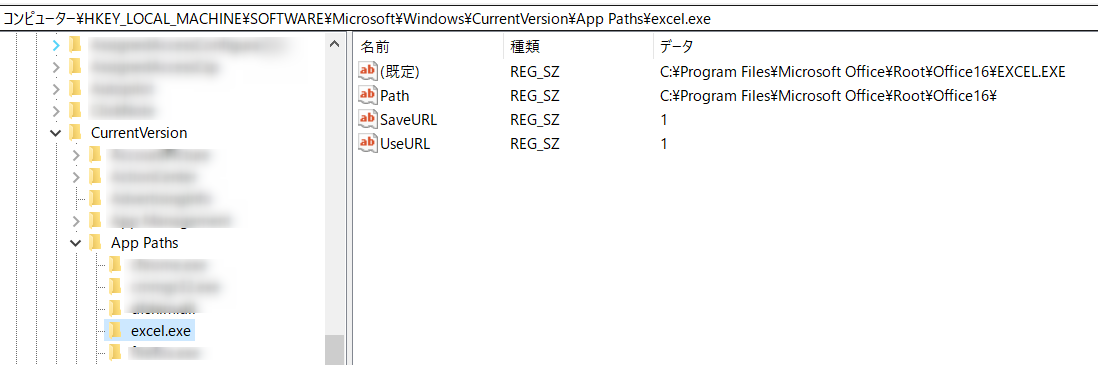Click the CurrentVersion folder icon
Image resolution: width=1098 pixels, height=365 pixels.
coord(76,132)
